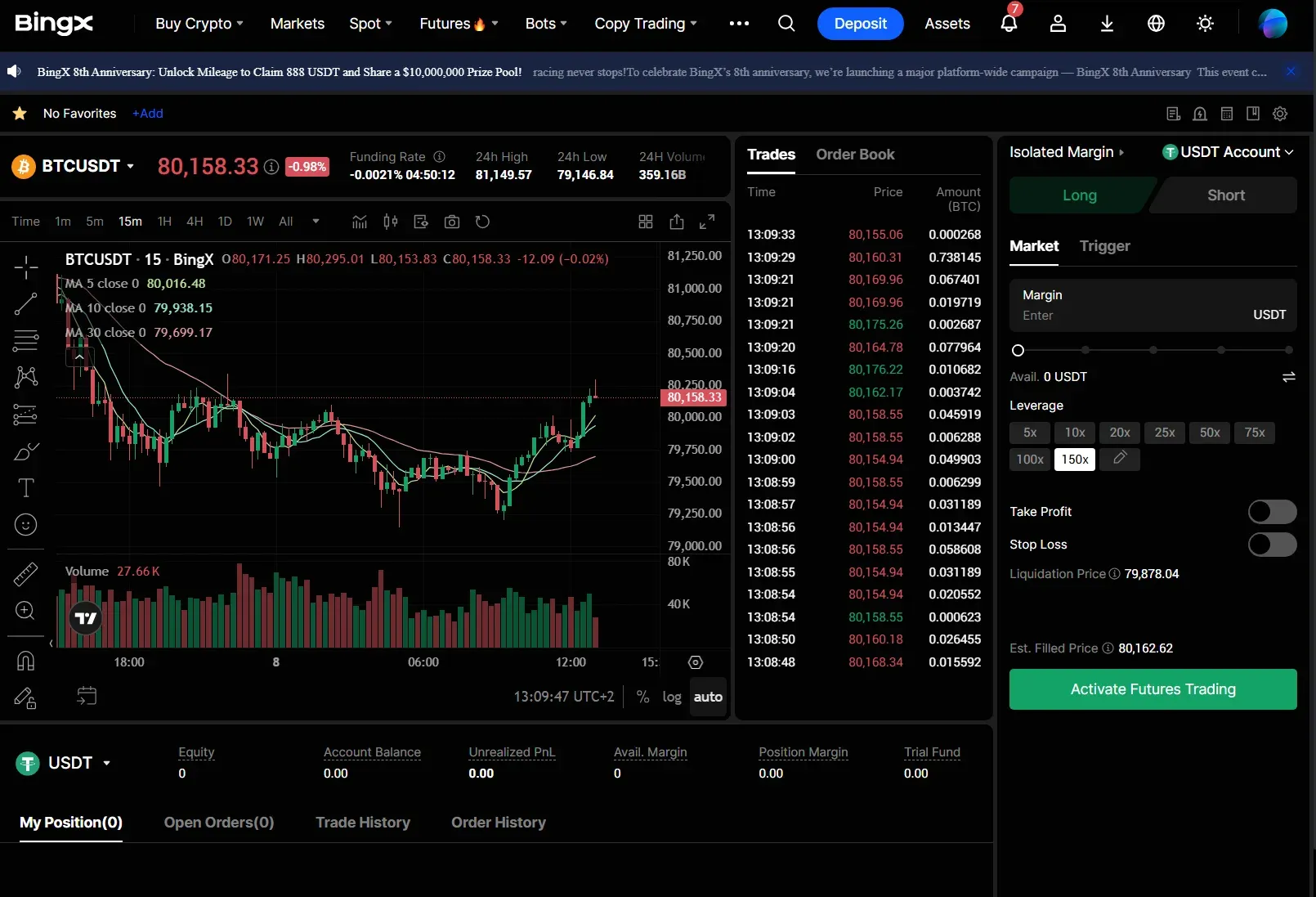The height and width of the screenshot is (897, 1316).
Task: Select the ruler measure tool
Action: point(25,575)
